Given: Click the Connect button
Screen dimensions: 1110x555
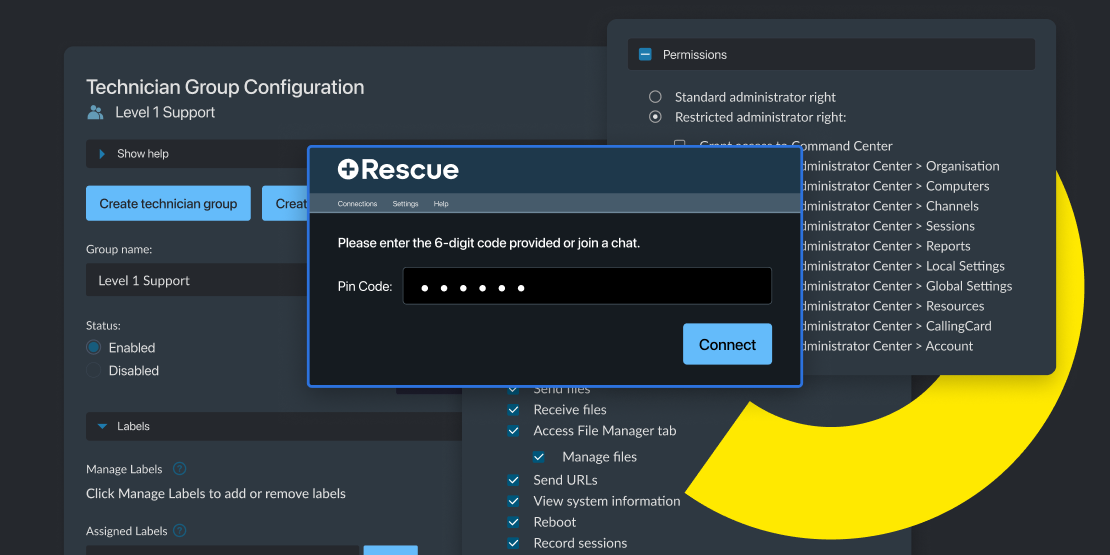Looking at the screenshot, I should pyautogui.click(x=727, y=344).
